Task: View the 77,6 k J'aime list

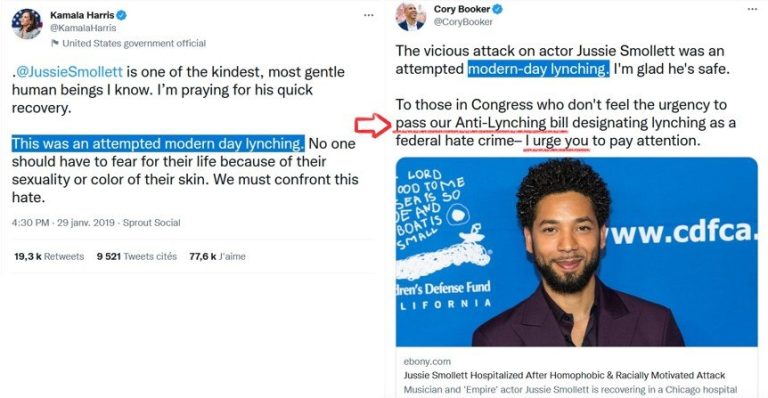Action: [217, 256]
